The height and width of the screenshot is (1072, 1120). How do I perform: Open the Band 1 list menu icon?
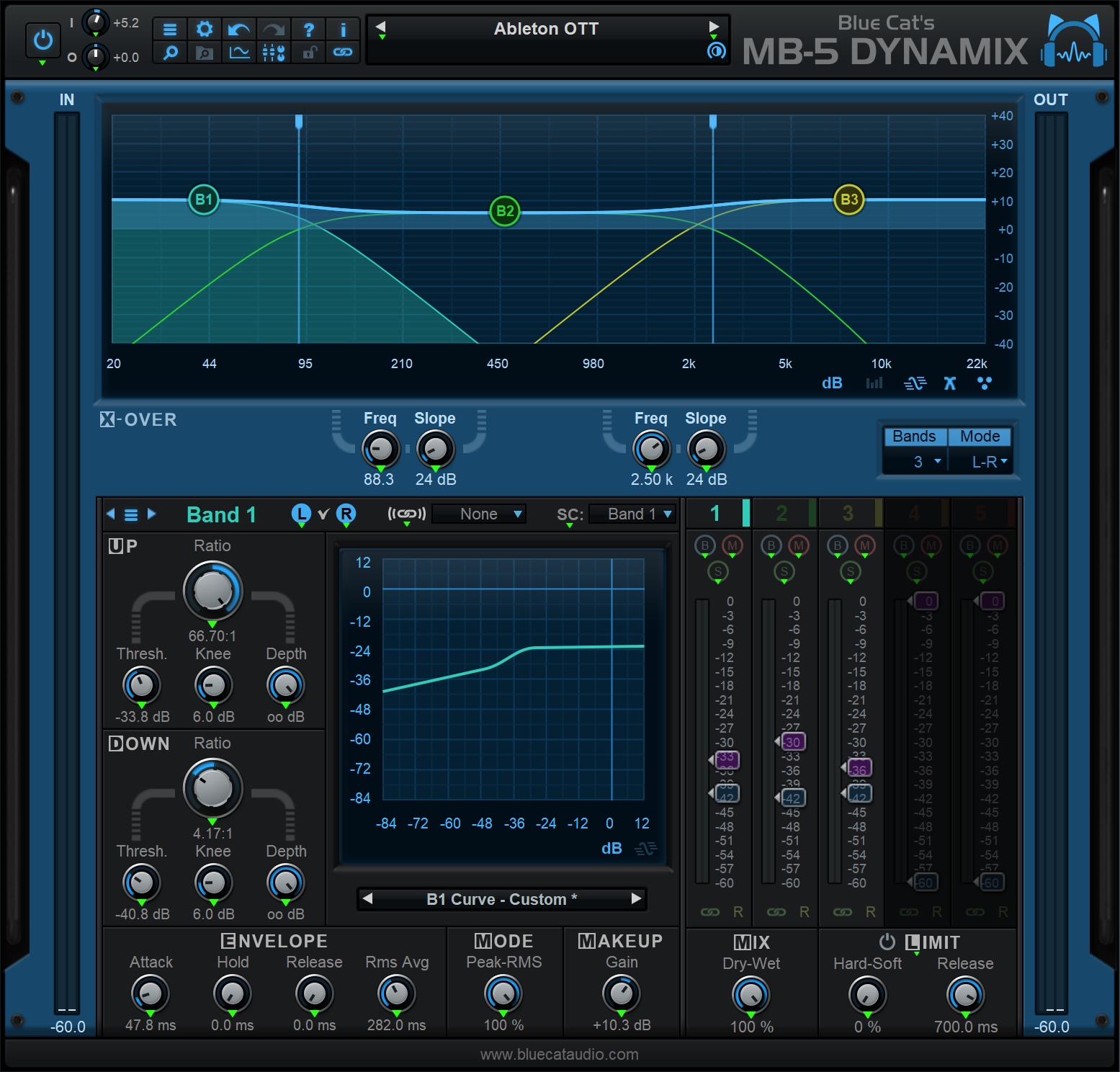point(131,514)
